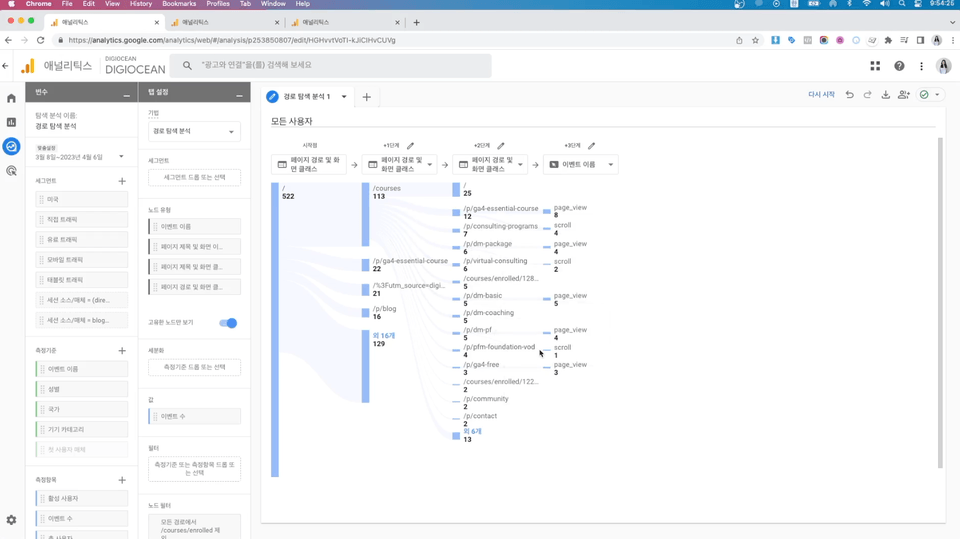
Task: Click the 다시 시작 restart button
Action: point(821,95)
